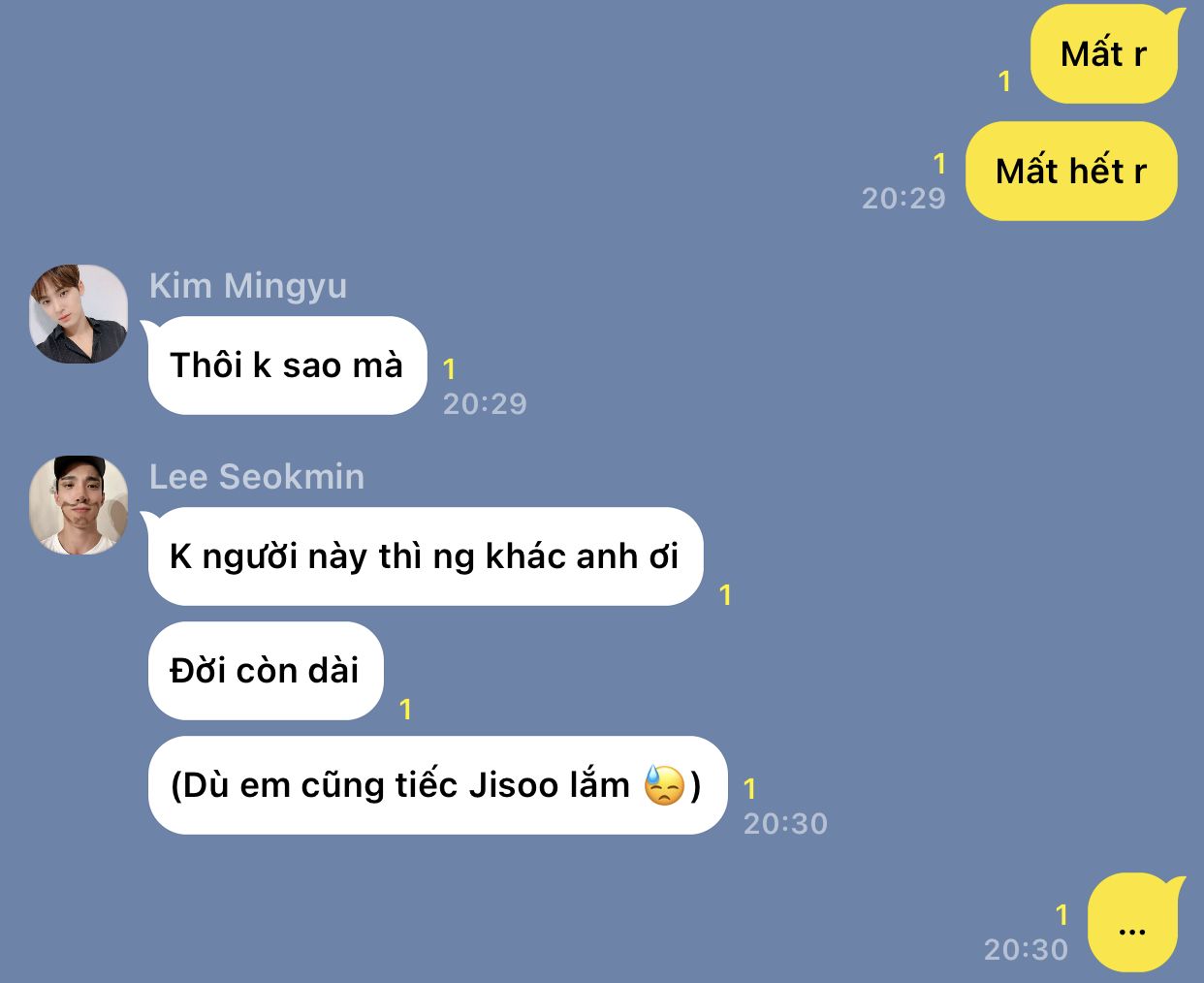Select the yellow "..." message bubble
The image size is (1204, 983).
[1134, 923]
